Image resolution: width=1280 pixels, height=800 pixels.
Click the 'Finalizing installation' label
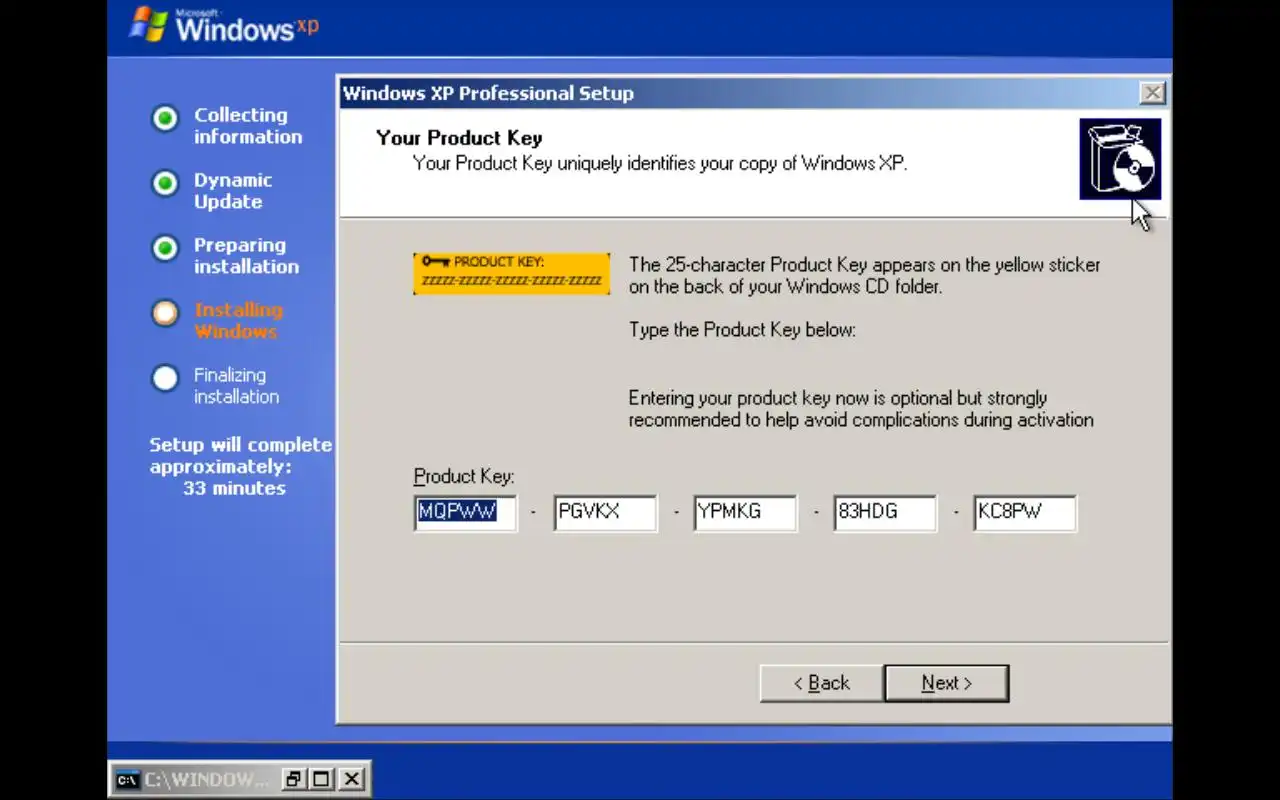coord(237,385)
